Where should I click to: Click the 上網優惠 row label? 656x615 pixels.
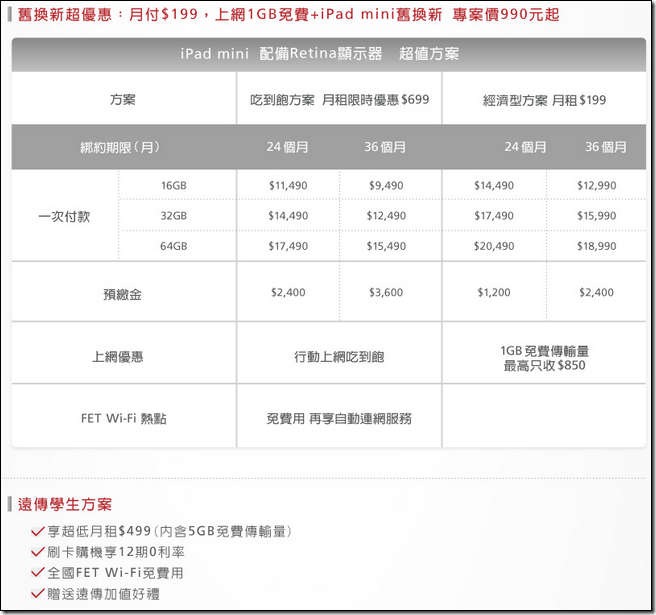118,357
